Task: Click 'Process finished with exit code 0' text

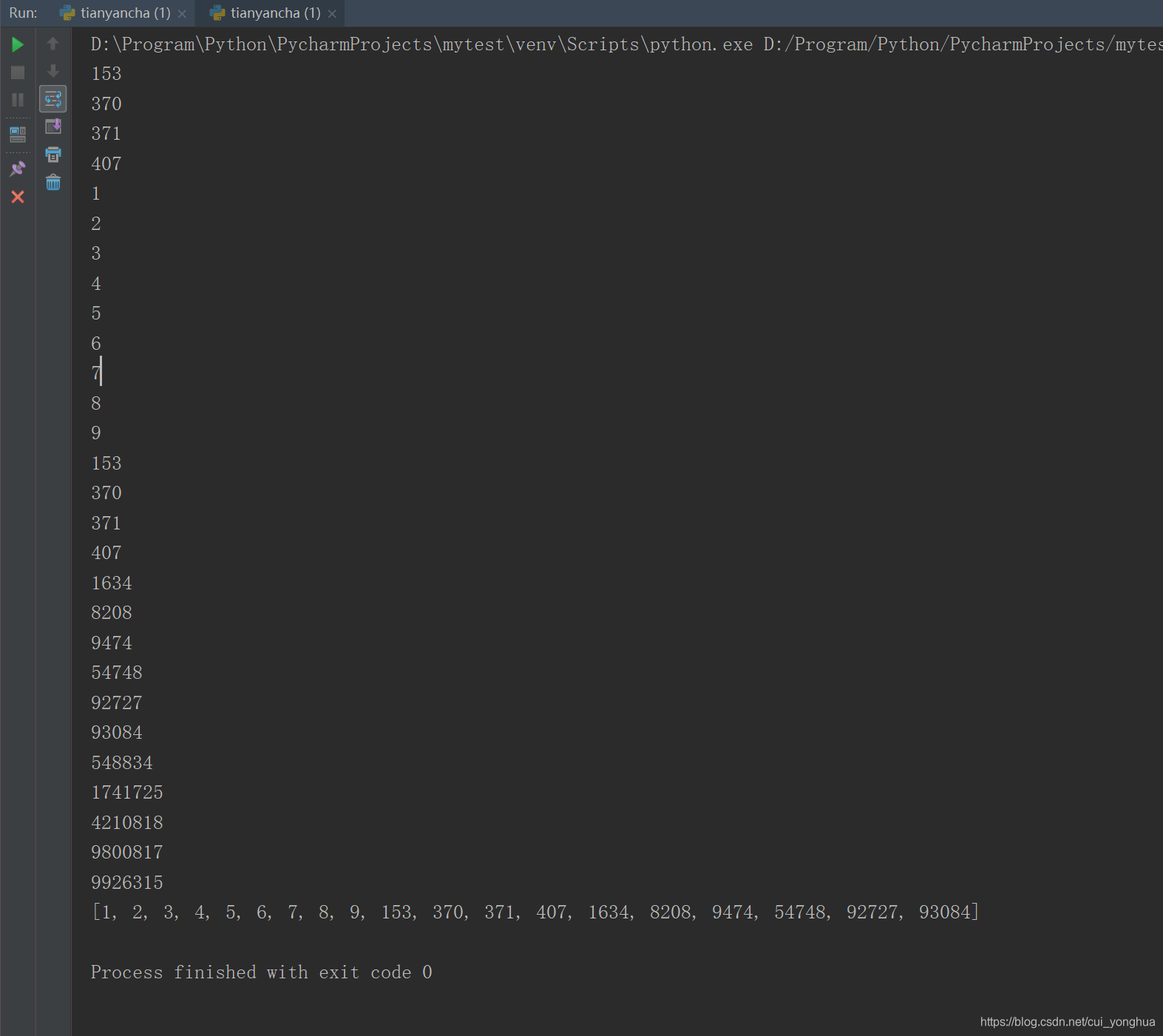Action: [262, 972]
